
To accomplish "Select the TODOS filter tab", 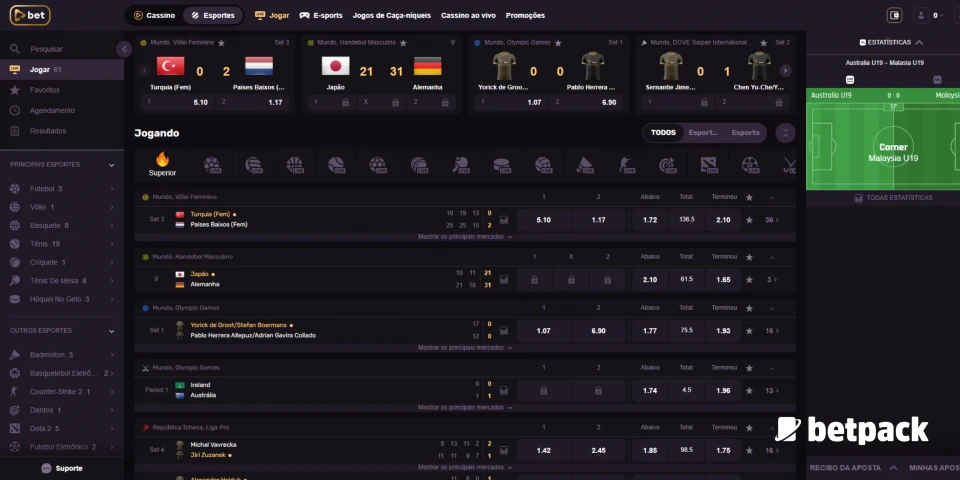I will [x=663, y=133].
